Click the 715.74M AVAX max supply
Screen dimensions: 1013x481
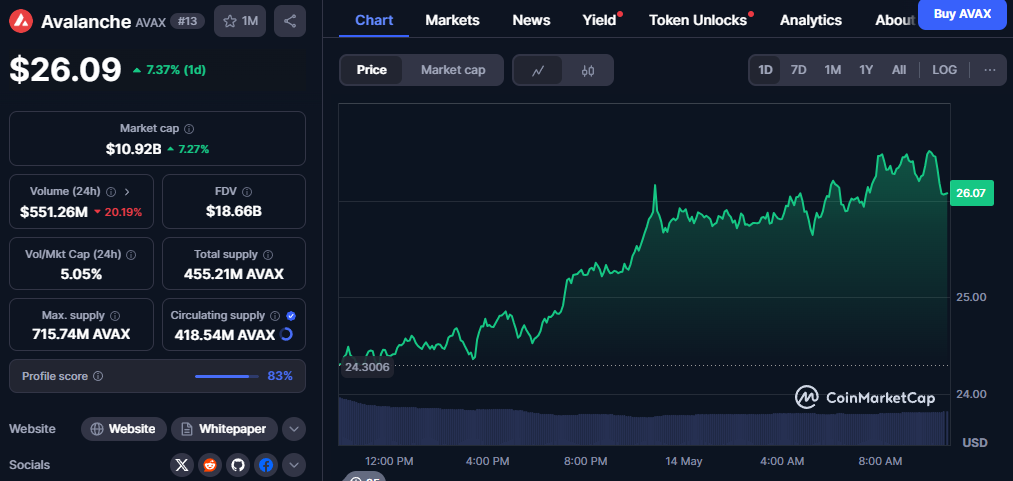(81, 334)
